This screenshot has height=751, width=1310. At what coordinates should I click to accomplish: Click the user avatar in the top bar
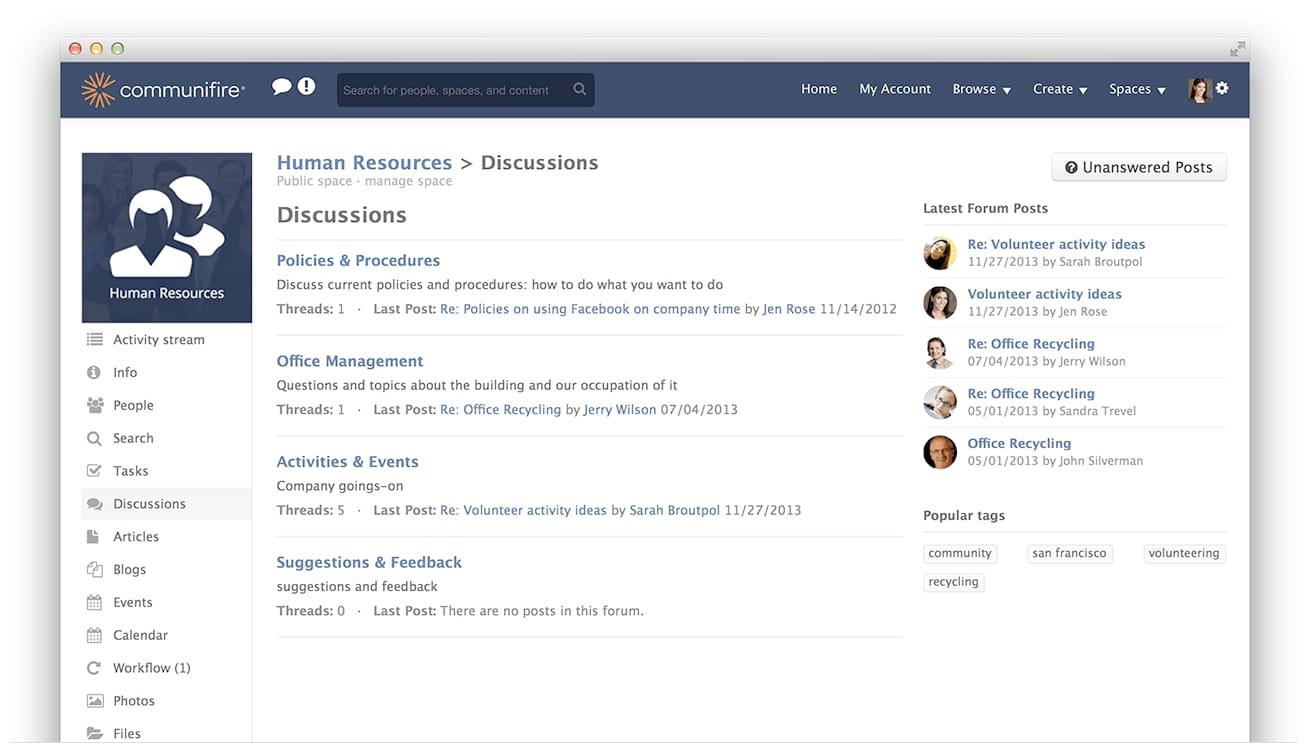click(1199, 89)
